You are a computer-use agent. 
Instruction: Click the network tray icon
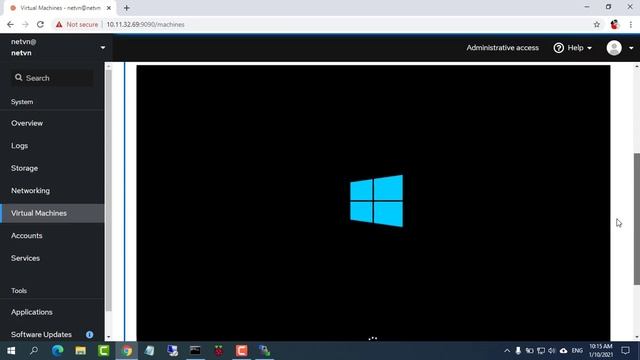pyautogui.click(x=541, y=351)
